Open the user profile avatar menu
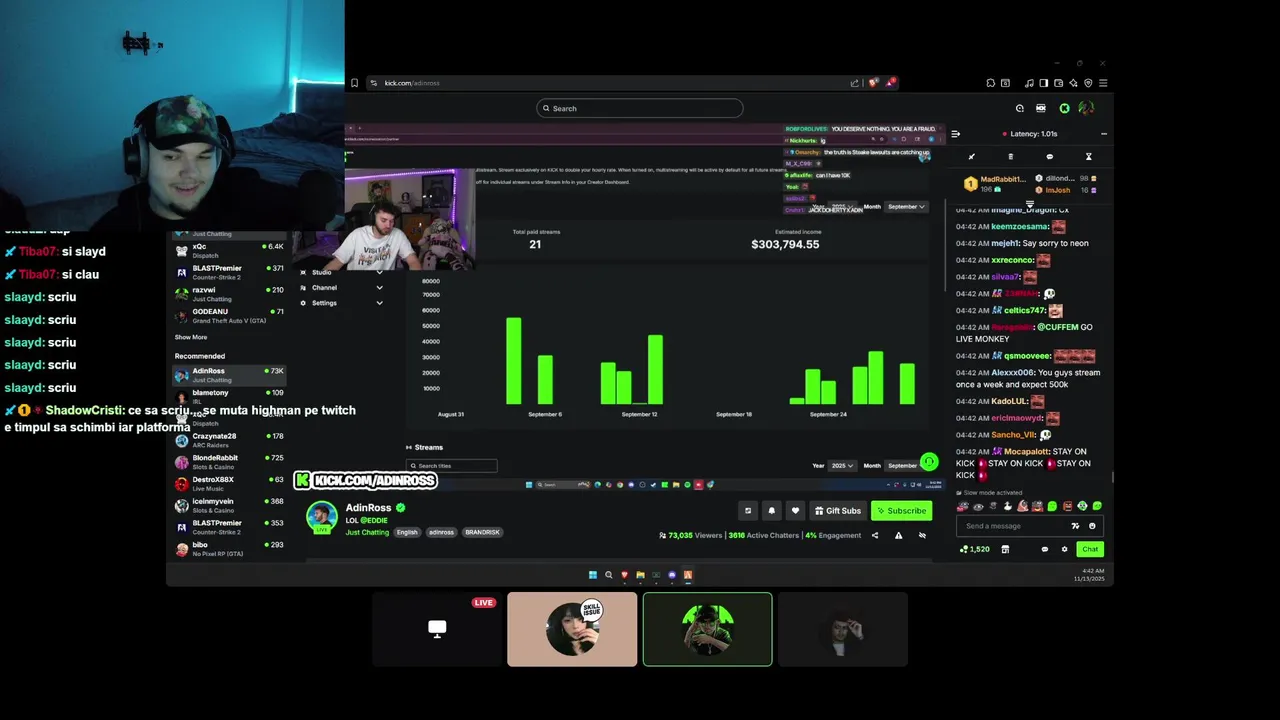This screenshot has width=1280, height=720. point(1086,108)
